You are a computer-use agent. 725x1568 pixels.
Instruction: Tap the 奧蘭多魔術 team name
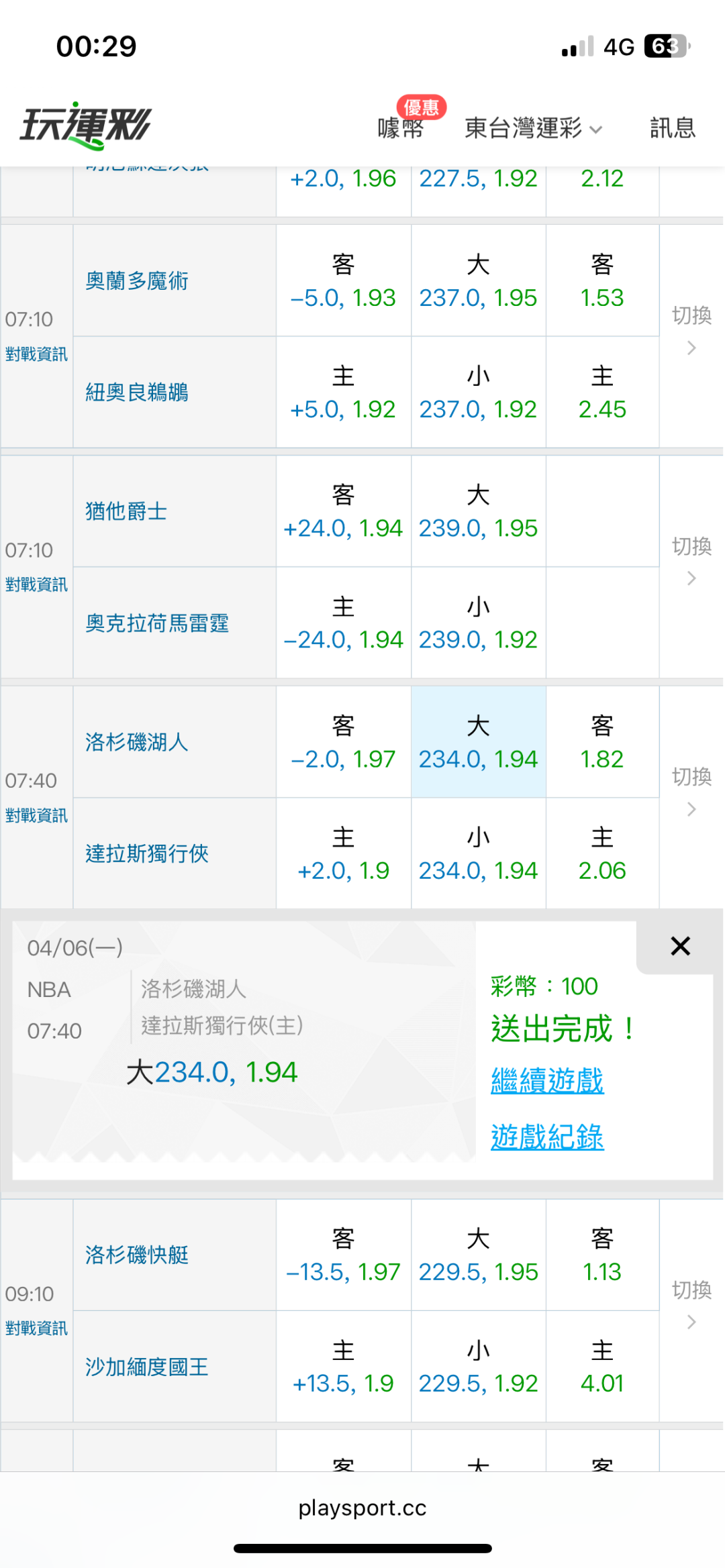pyautogui.click(x=137, y=281)
